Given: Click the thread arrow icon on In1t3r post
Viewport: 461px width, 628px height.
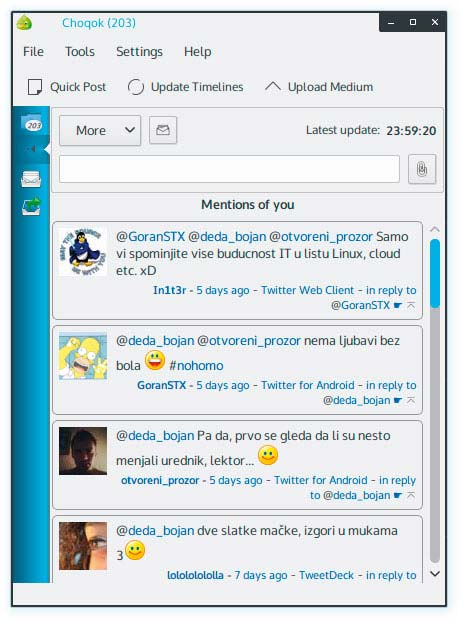Looking at the screenshot, I should [411, 305].
